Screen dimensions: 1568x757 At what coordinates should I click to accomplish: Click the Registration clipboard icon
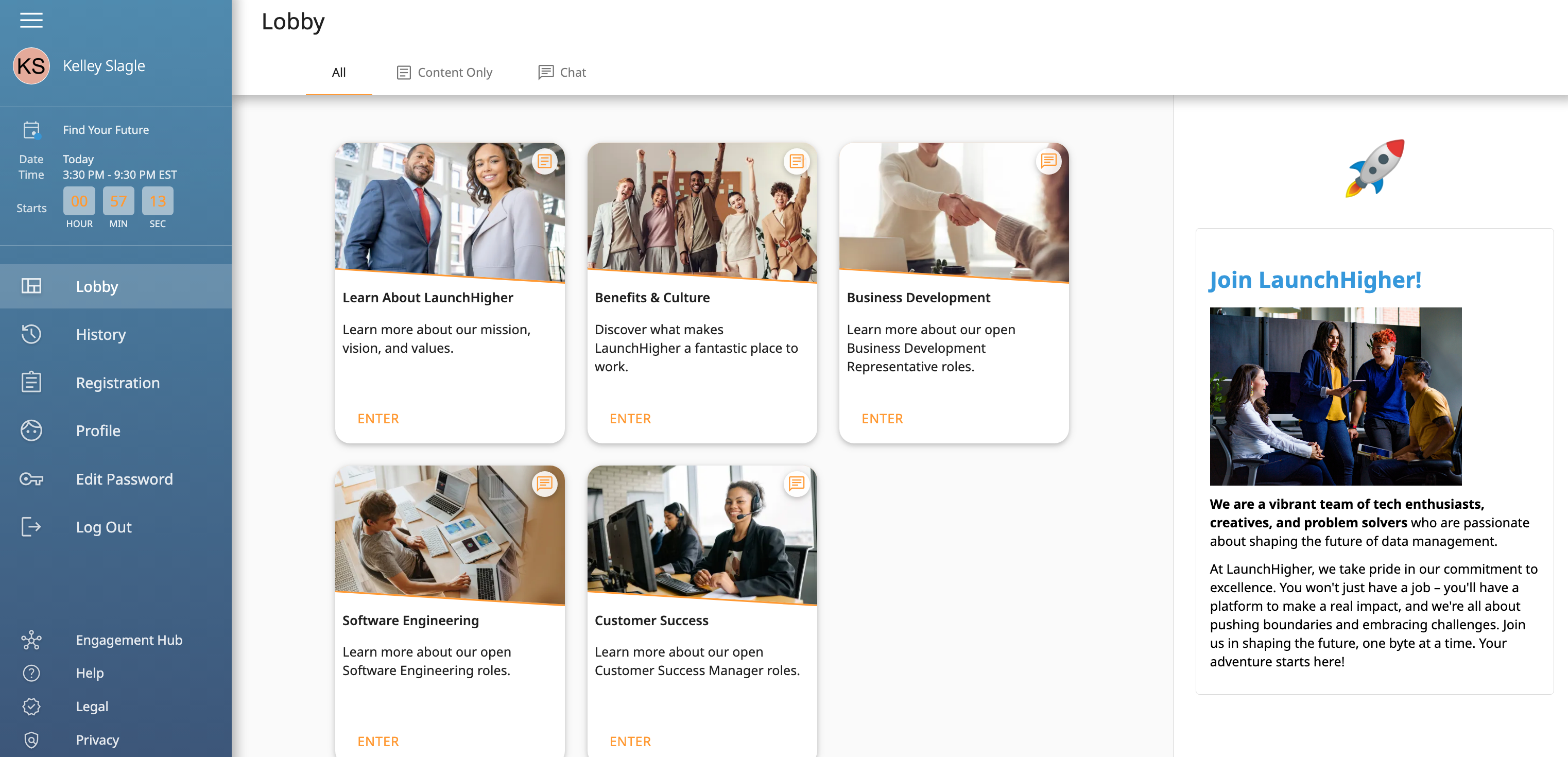[31, 382]
